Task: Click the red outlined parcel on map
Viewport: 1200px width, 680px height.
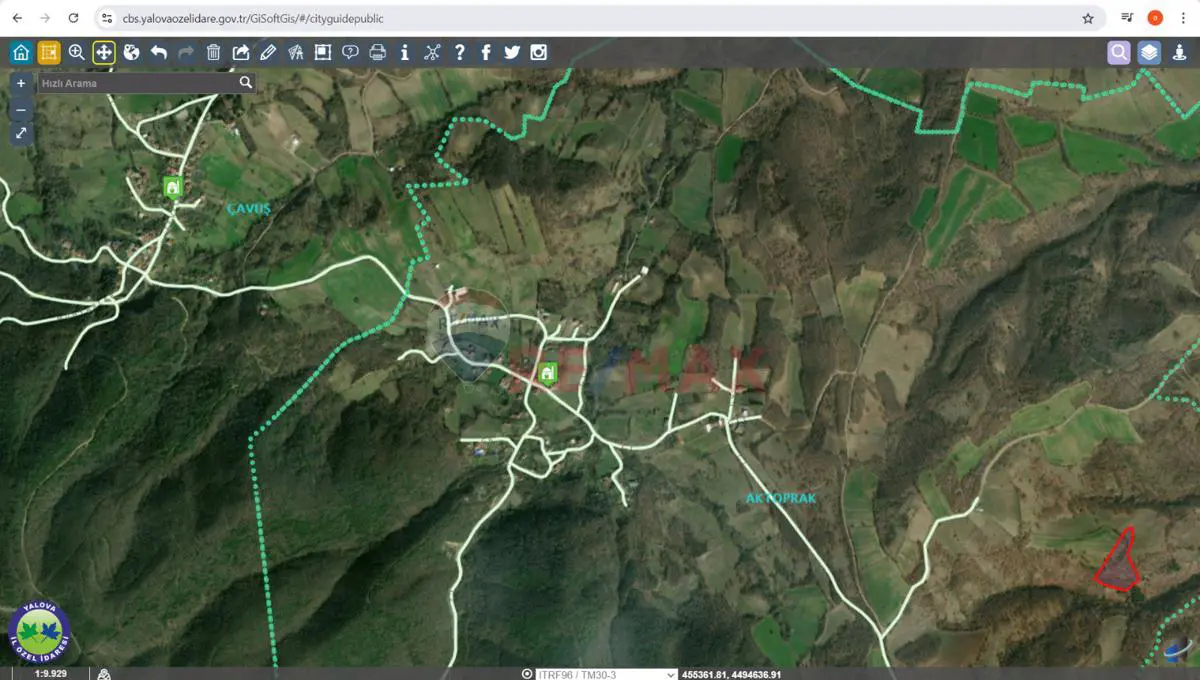Action: point(1119,562)
